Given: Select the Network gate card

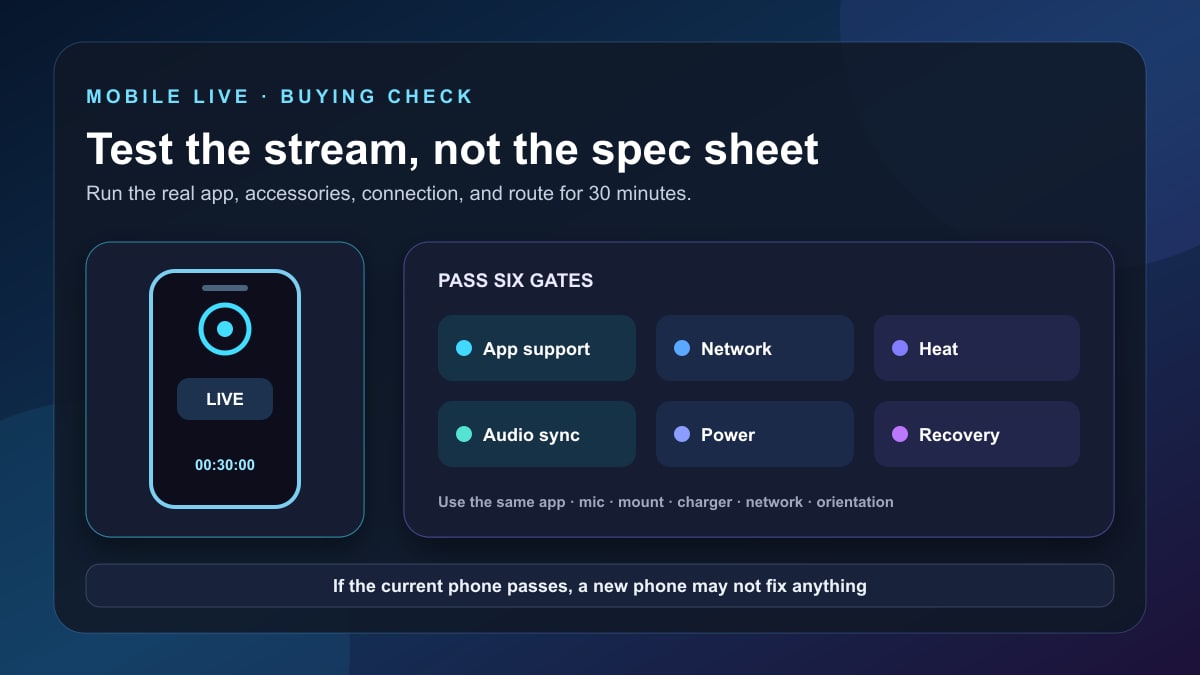Looking at the screenshot, I should 755,348.
